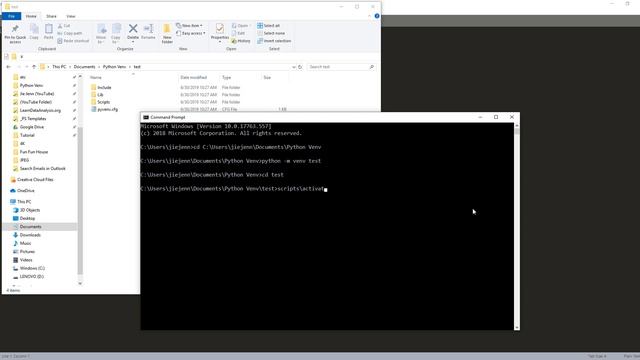Screen dimensions: 640x360
Task: Select Creative Cloud Files in sidebar
Action: tap(35, 180)
